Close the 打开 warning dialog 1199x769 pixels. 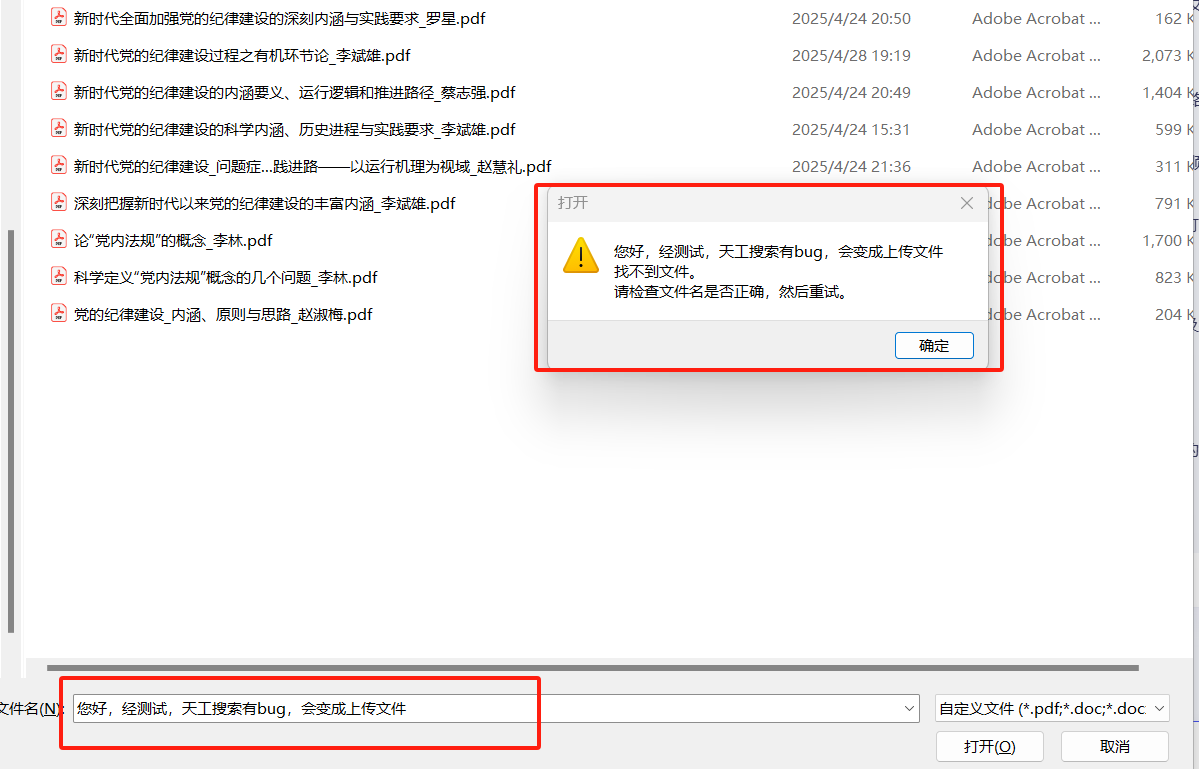point(967,203)
